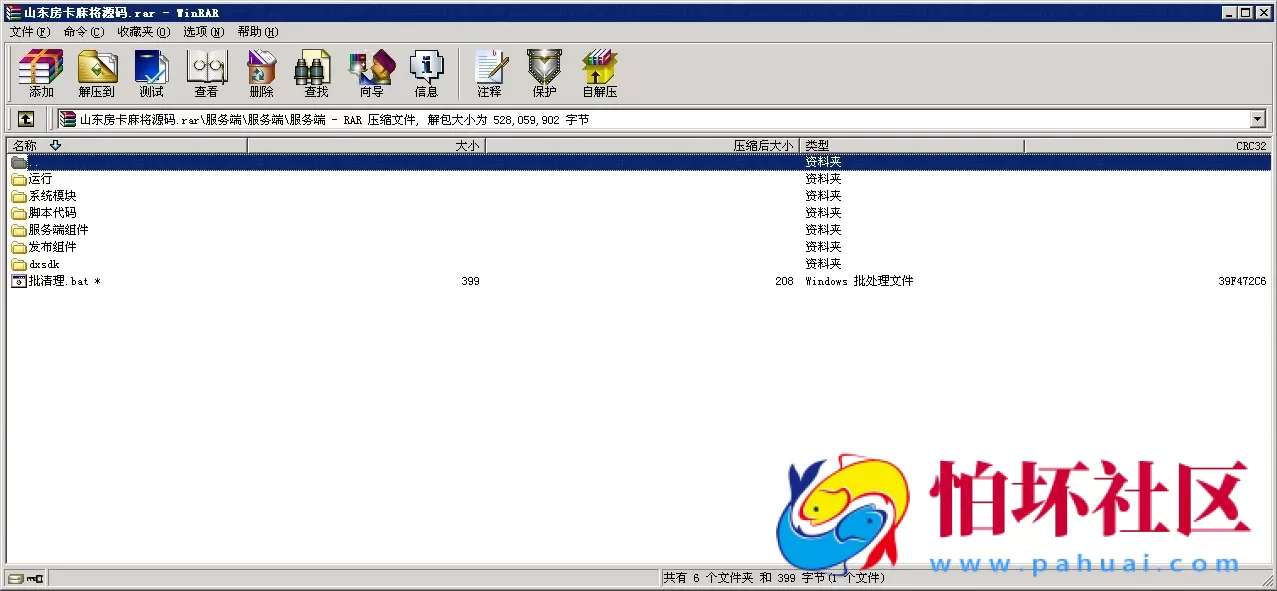Open the 运行 folder

[x=41, y=178]
